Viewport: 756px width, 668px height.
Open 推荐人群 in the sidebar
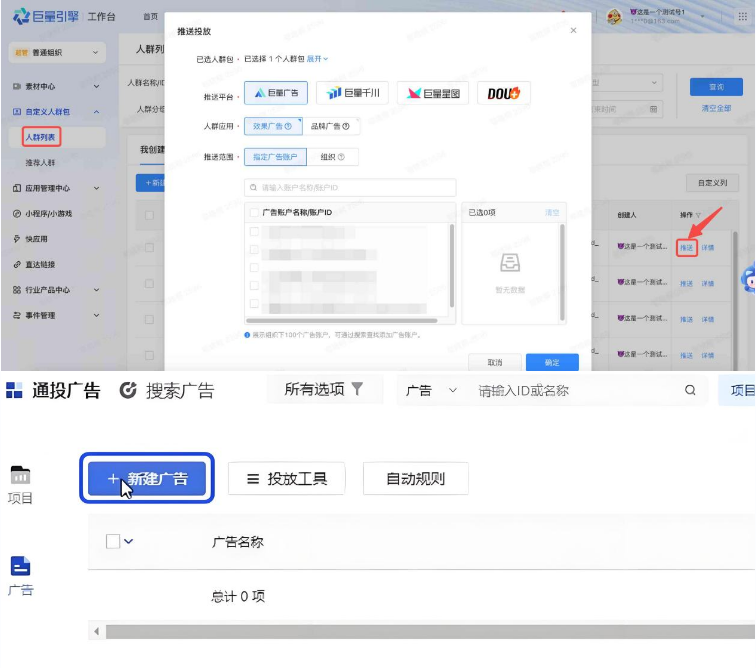(x=40, y=163)
